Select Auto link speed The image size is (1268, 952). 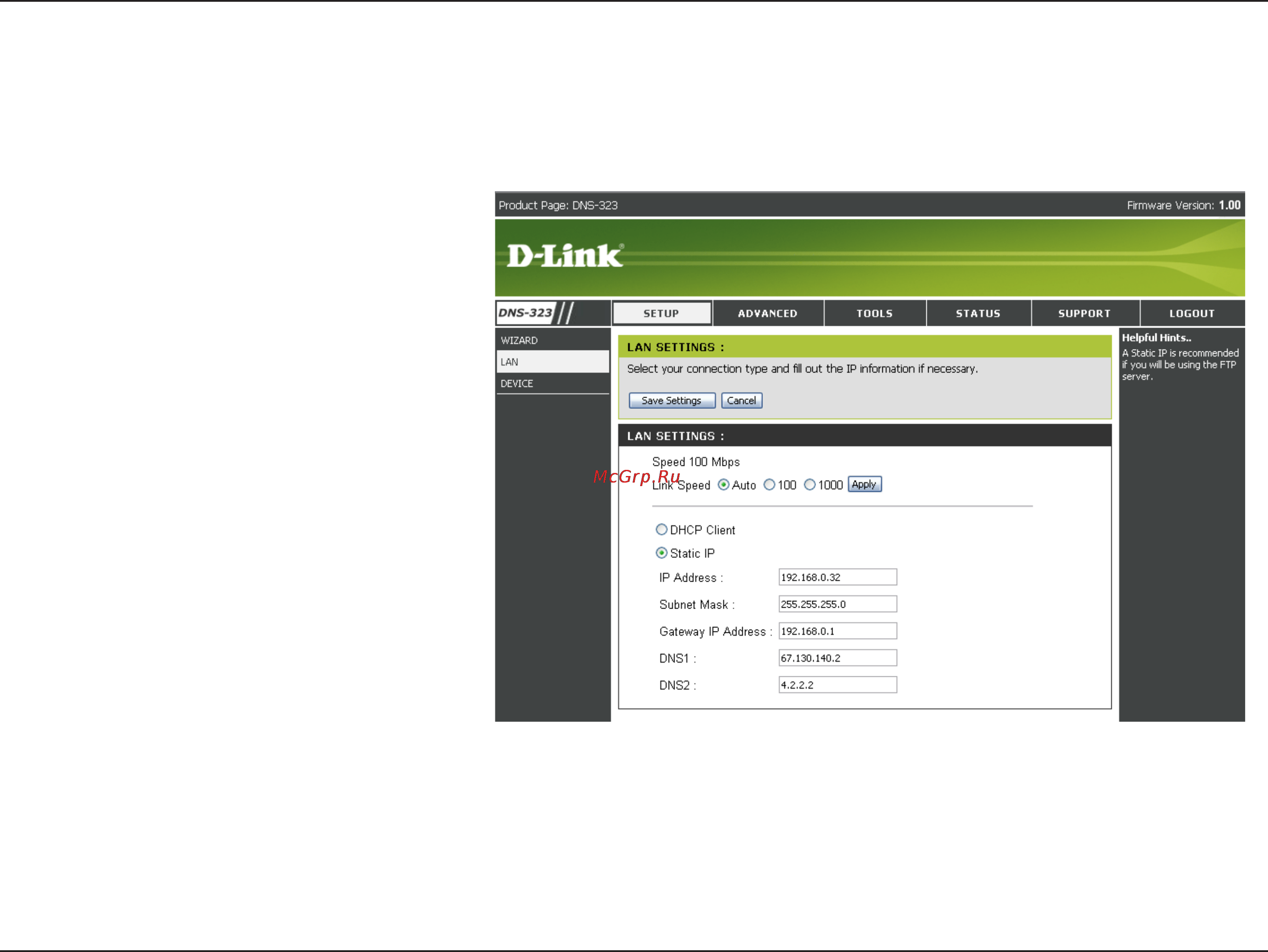(x=724, y=485)
